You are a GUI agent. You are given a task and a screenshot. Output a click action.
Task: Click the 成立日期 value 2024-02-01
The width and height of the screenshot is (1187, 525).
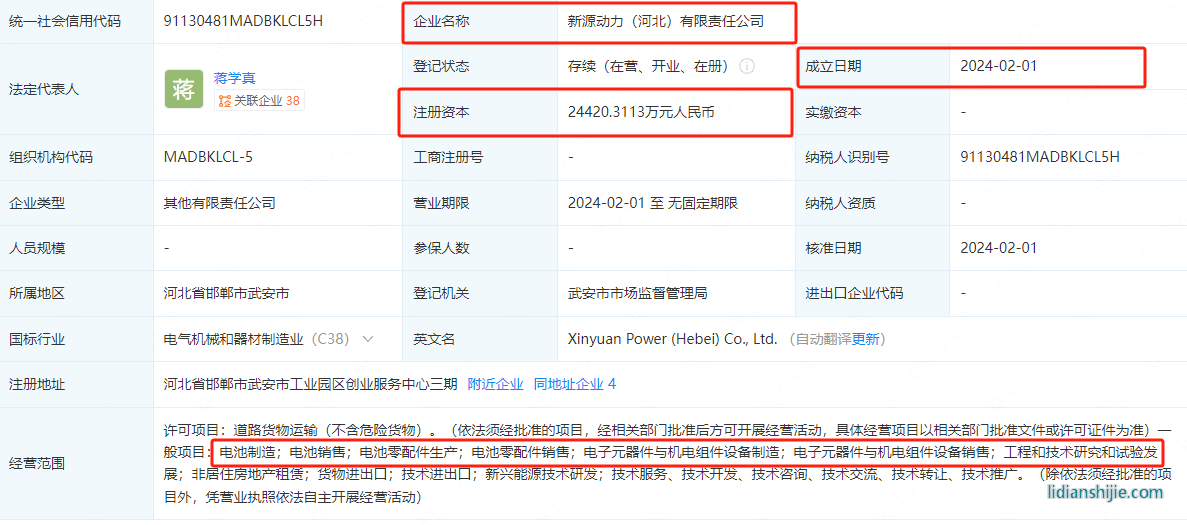coord(998,66)
